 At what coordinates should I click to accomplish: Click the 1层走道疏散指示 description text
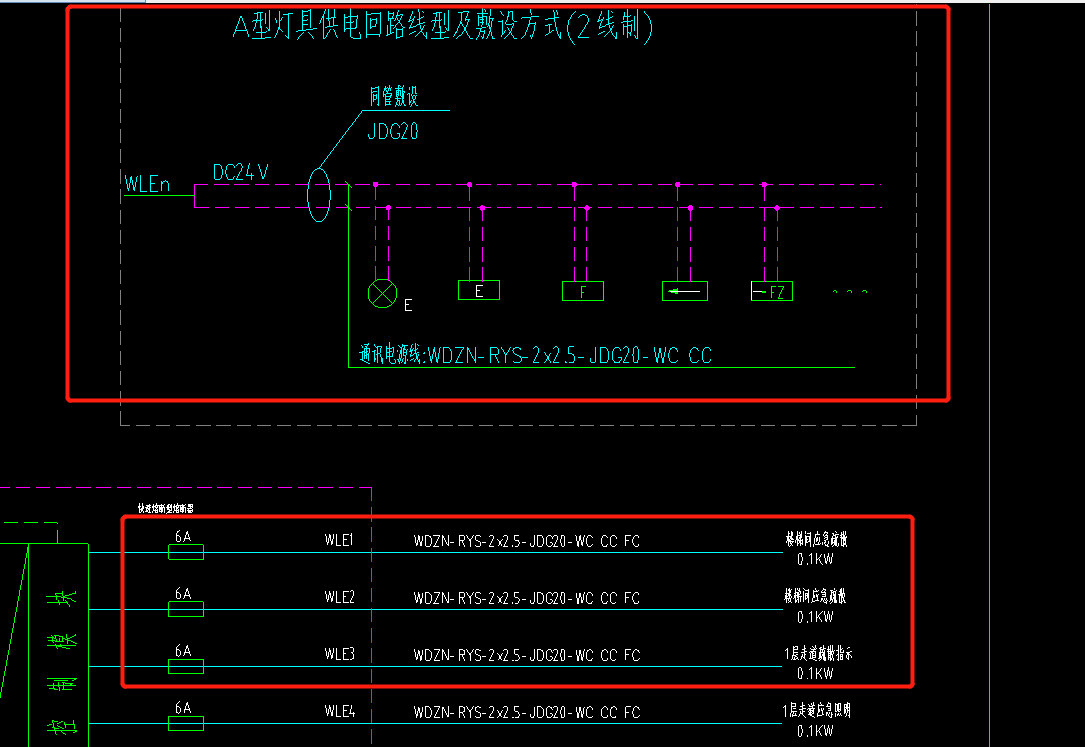click(819, 653)
